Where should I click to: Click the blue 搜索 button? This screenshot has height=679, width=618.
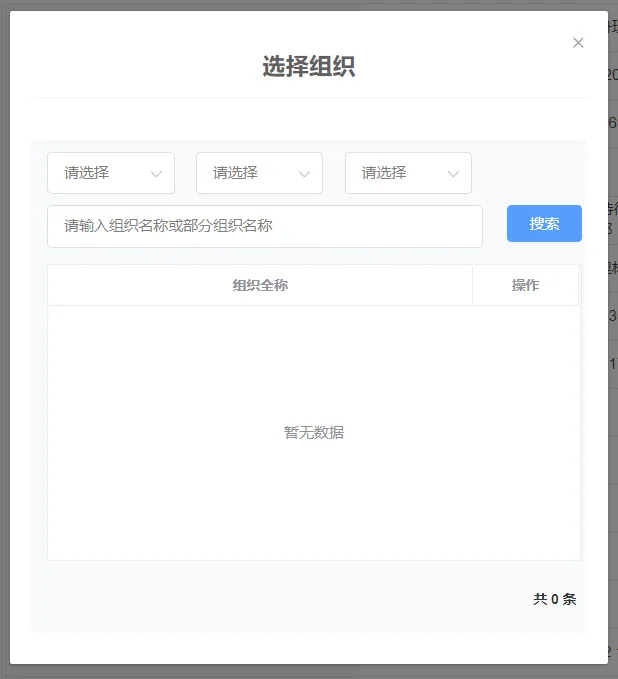click(544, 223)
